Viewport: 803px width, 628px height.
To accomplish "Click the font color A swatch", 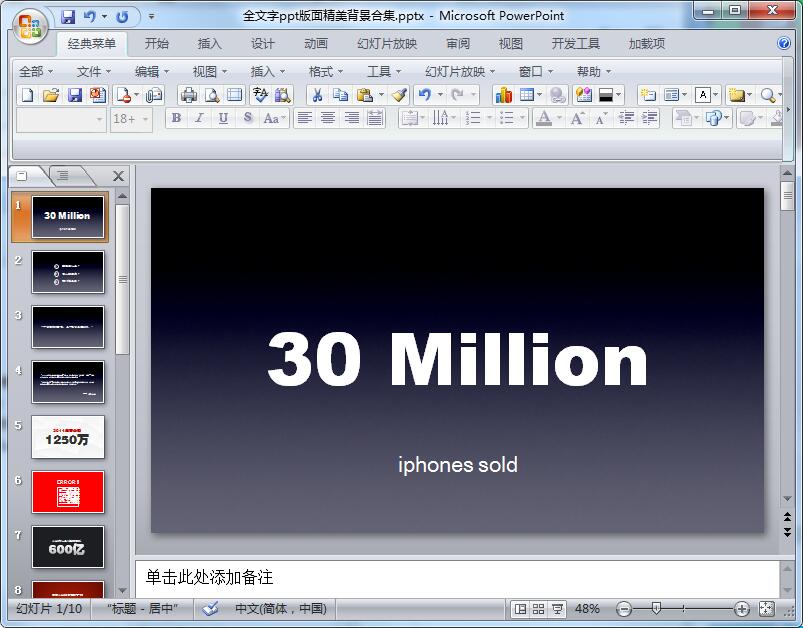I will point(544,119).
